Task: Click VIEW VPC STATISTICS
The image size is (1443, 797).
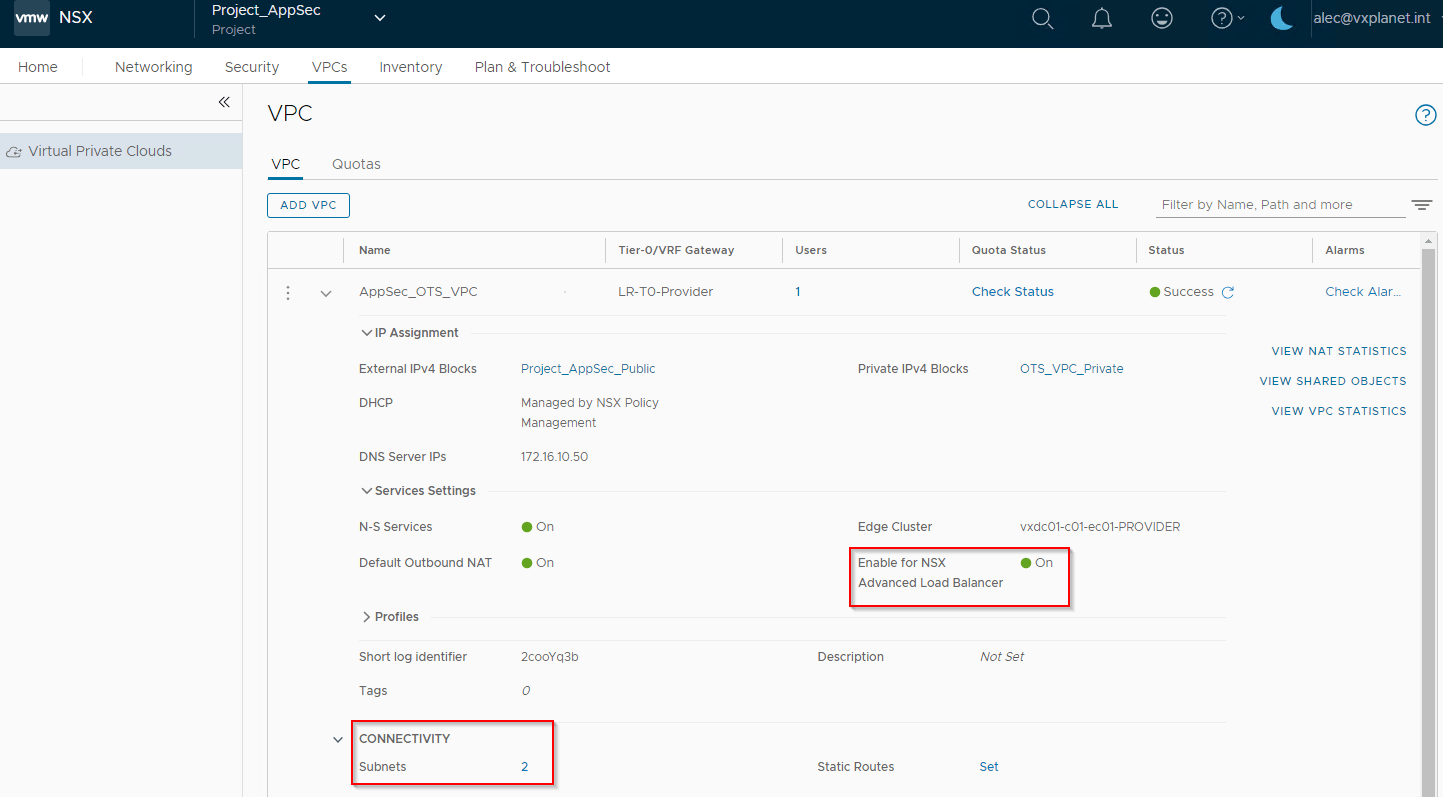Action: click(x=1339, y=411)
